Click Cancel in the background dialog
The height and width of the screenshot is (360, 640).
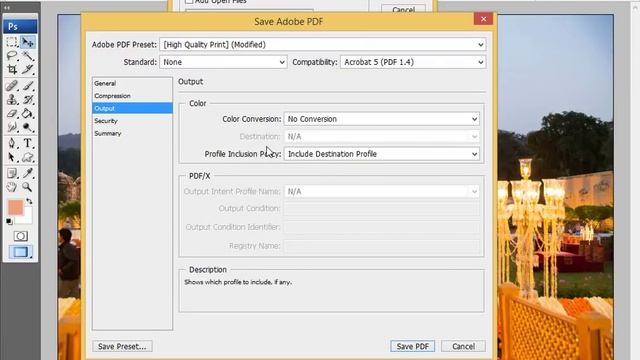403,9
